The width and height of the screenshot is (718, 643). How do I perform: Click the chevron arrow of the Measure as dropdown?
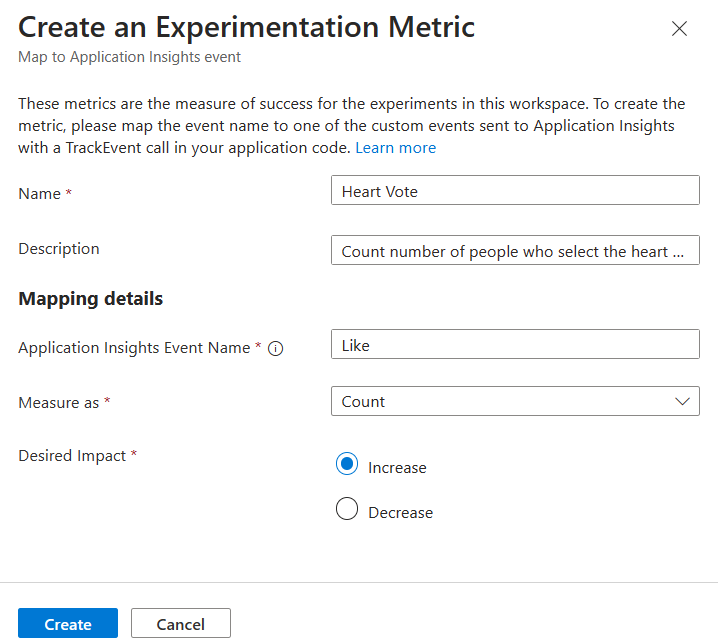click(x=683, y=402)
